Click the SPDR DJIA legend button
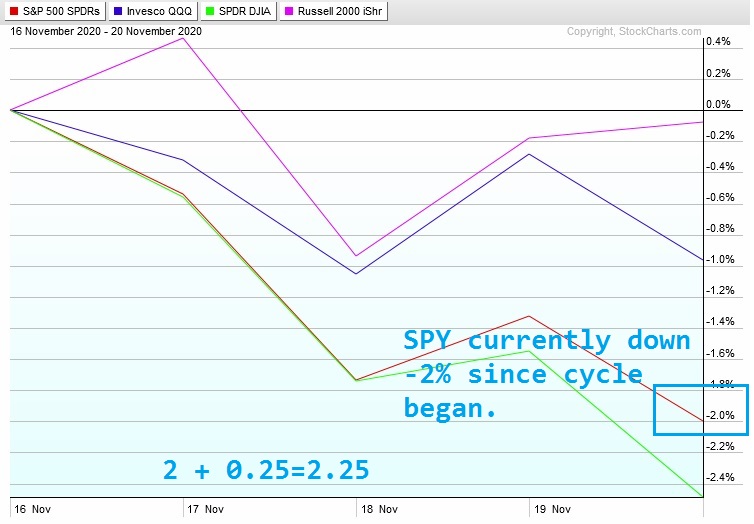The width and height of the screenshot is (754, 524). (238, 11)
